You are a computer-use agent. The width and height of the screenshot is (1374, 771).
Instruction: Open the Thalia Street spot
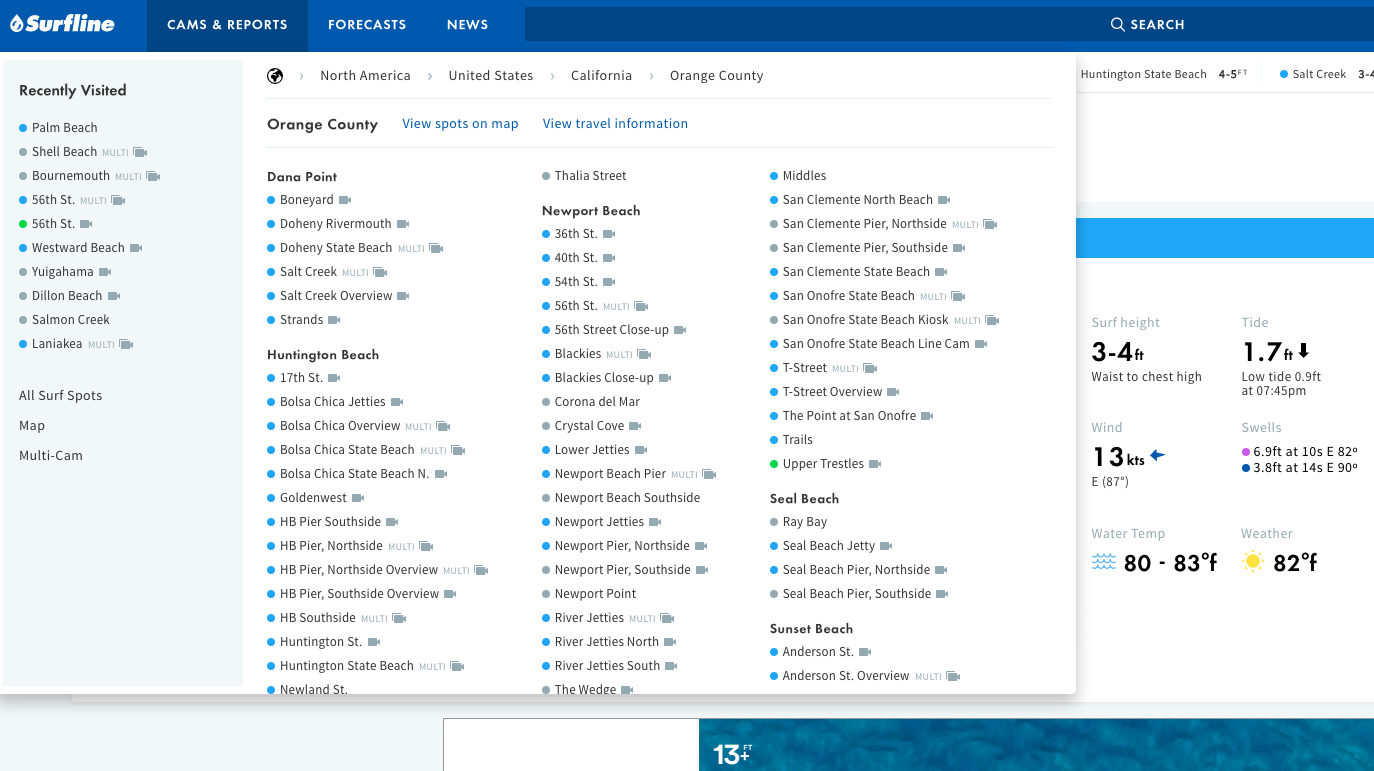tap(590, 176)
